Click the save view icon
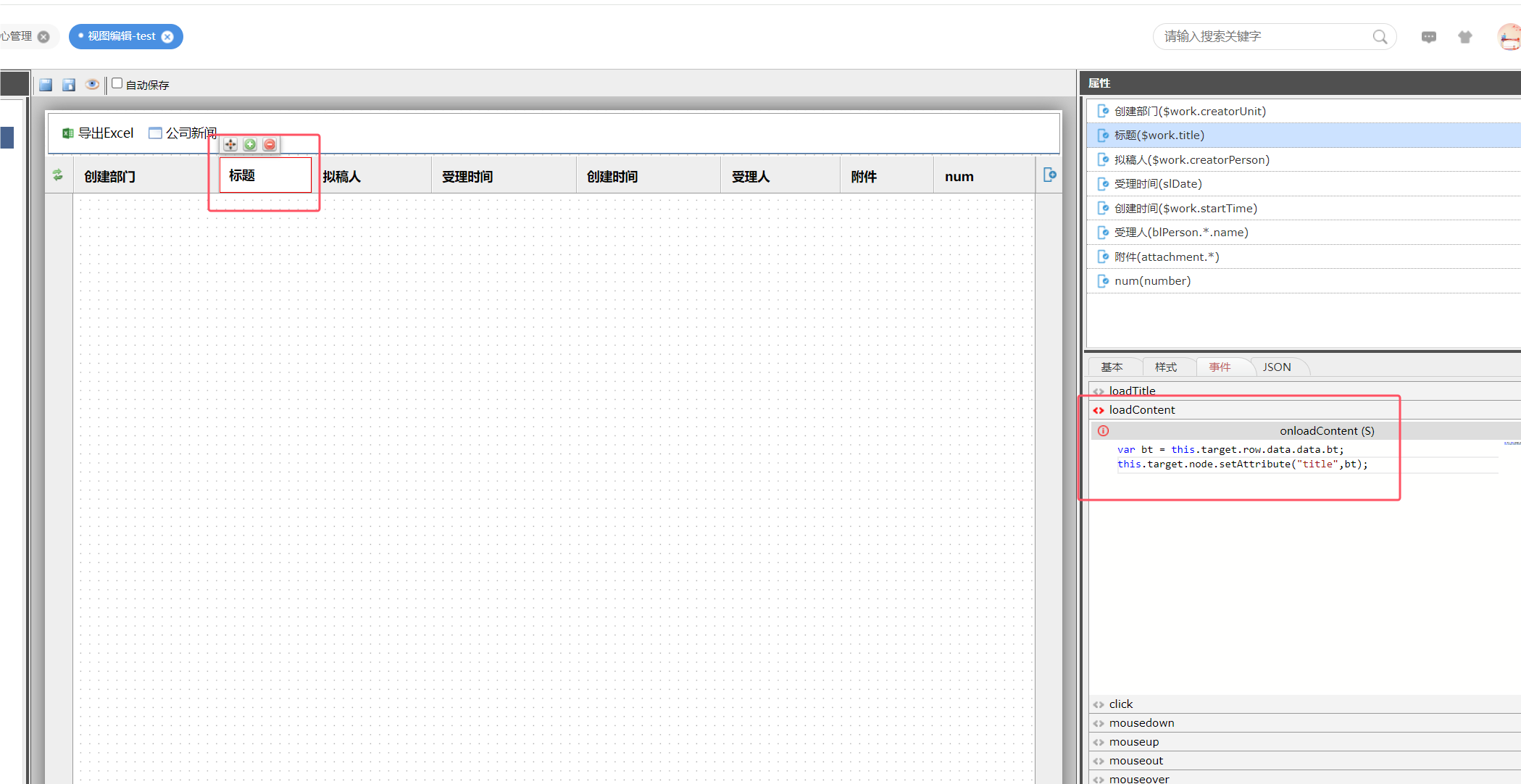Viewport: 1521px width, 784px height. tap(46, 85)
